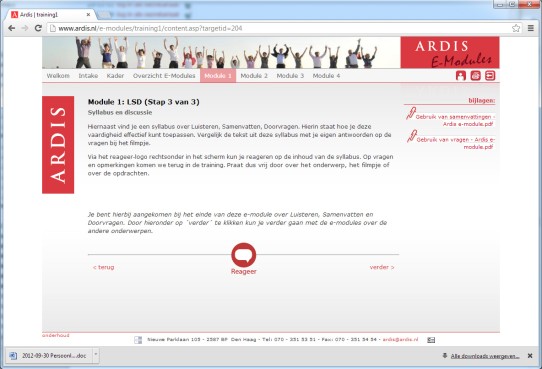Open the user profile icon

[x=460, y=75]
